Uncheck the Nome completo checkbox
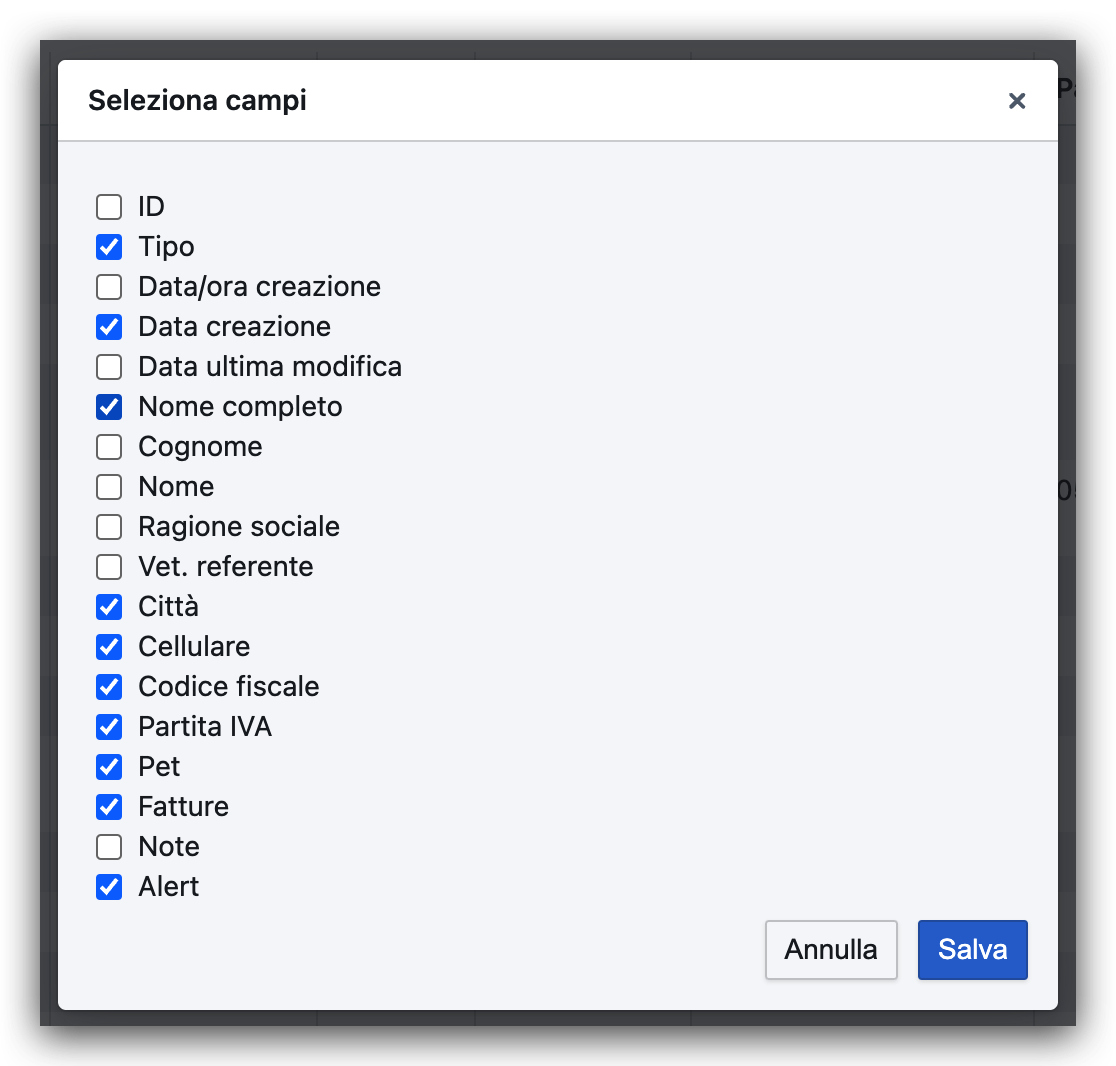Screen dimensions: 1116x1066 click(109, 407)
